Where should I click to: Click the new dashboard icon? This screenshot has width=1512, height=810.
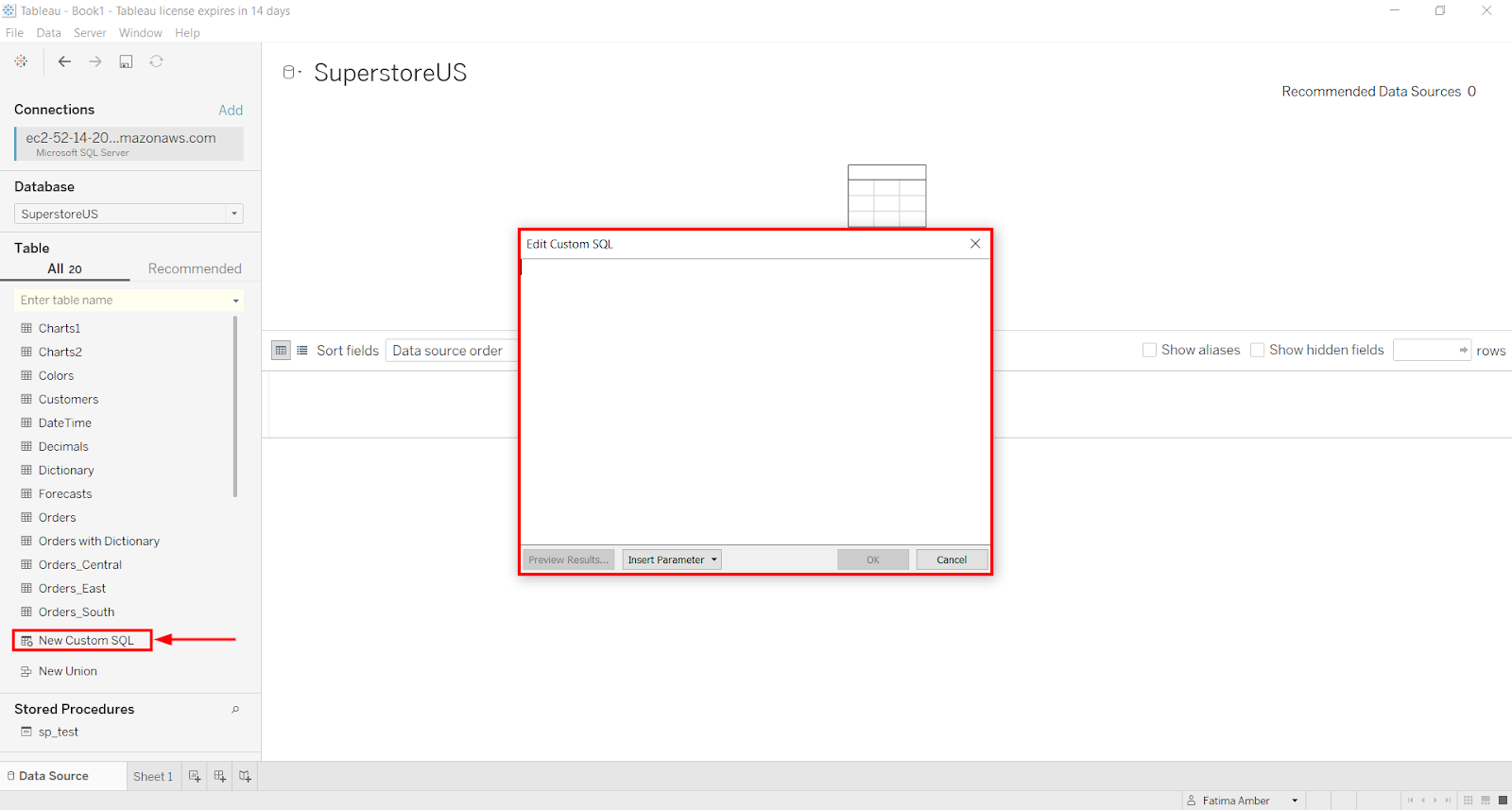pos(220,776)
